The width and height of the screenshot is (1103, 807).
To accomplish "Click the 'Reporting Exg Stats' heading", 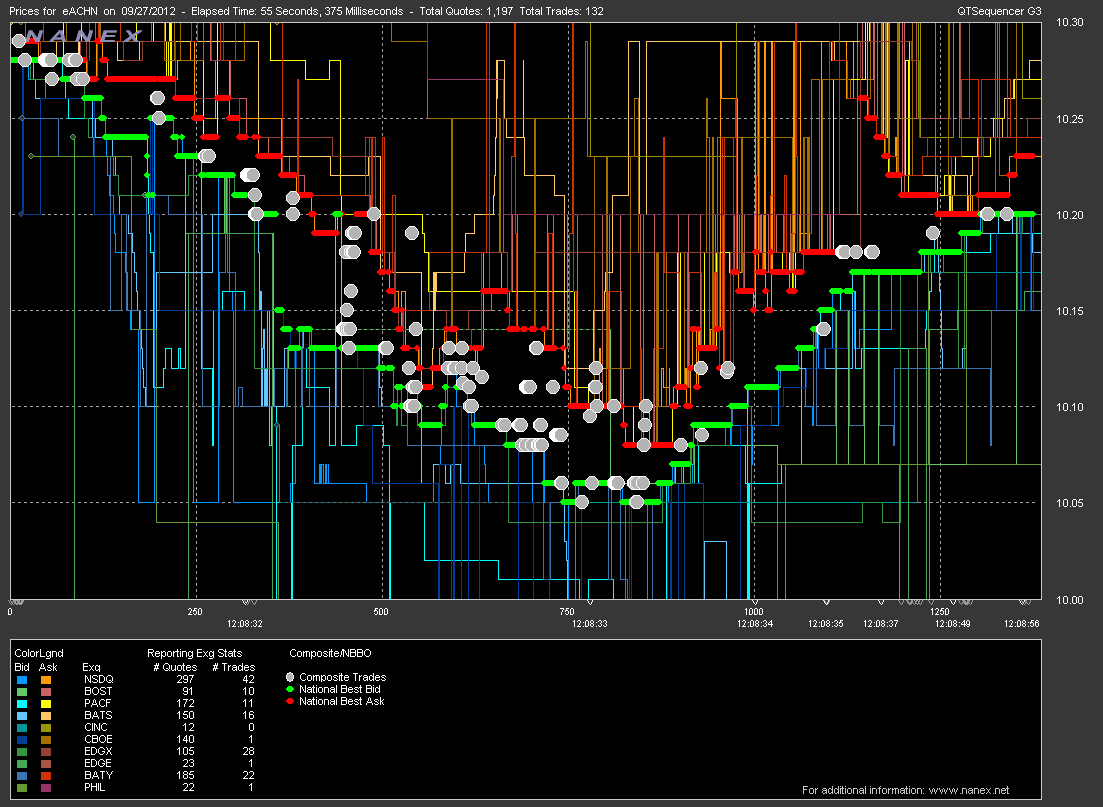I will (x=194, y=653).
